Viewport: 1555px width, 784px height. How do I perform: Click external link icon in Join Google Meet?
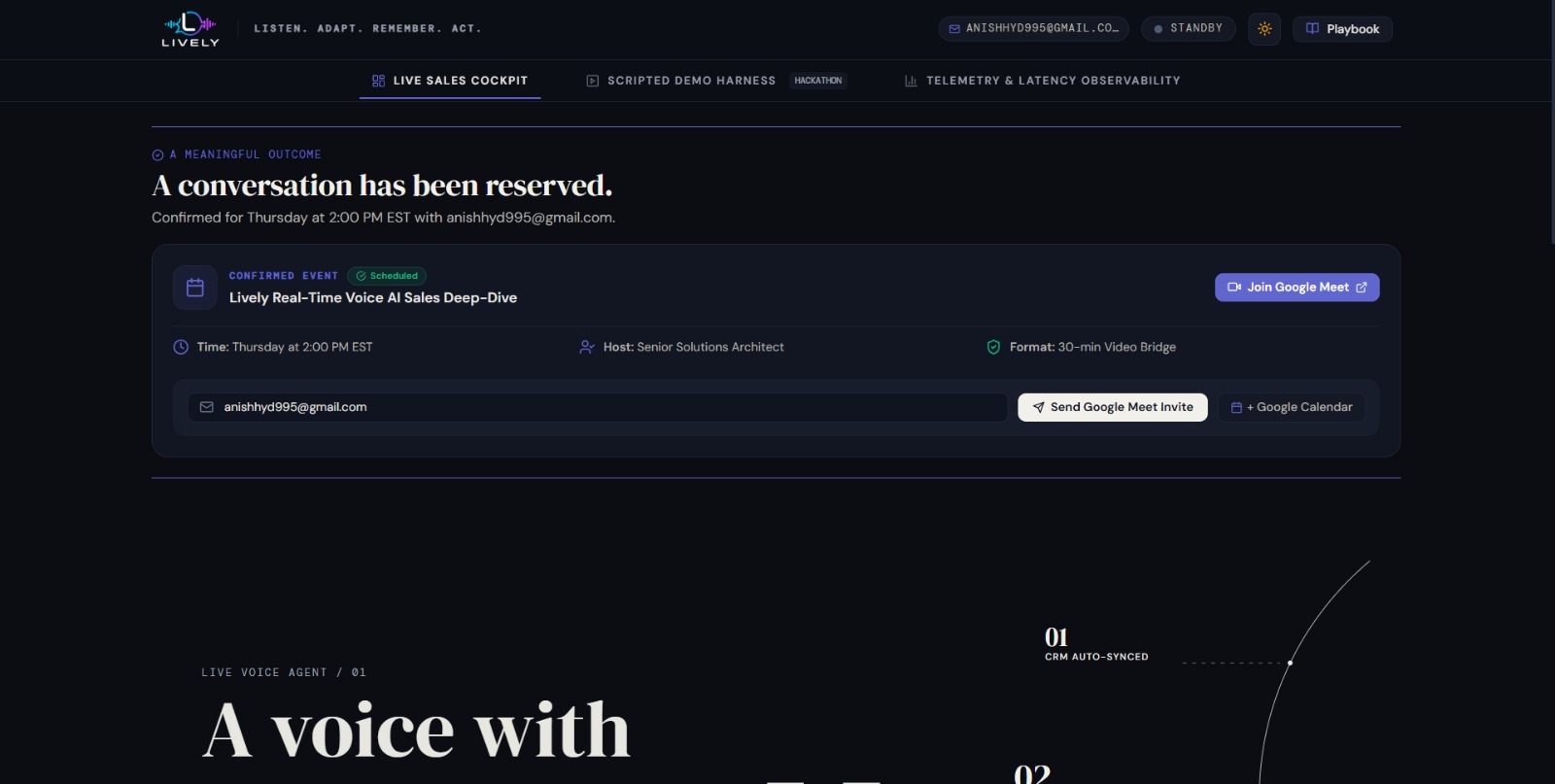(1362, 288)
